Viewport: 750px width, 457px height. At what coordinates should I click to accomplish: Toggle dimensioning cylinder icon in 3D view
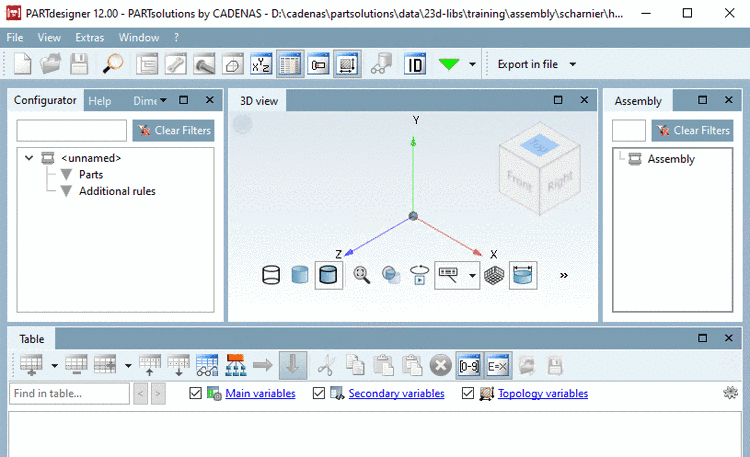click(x=523, y=275)
